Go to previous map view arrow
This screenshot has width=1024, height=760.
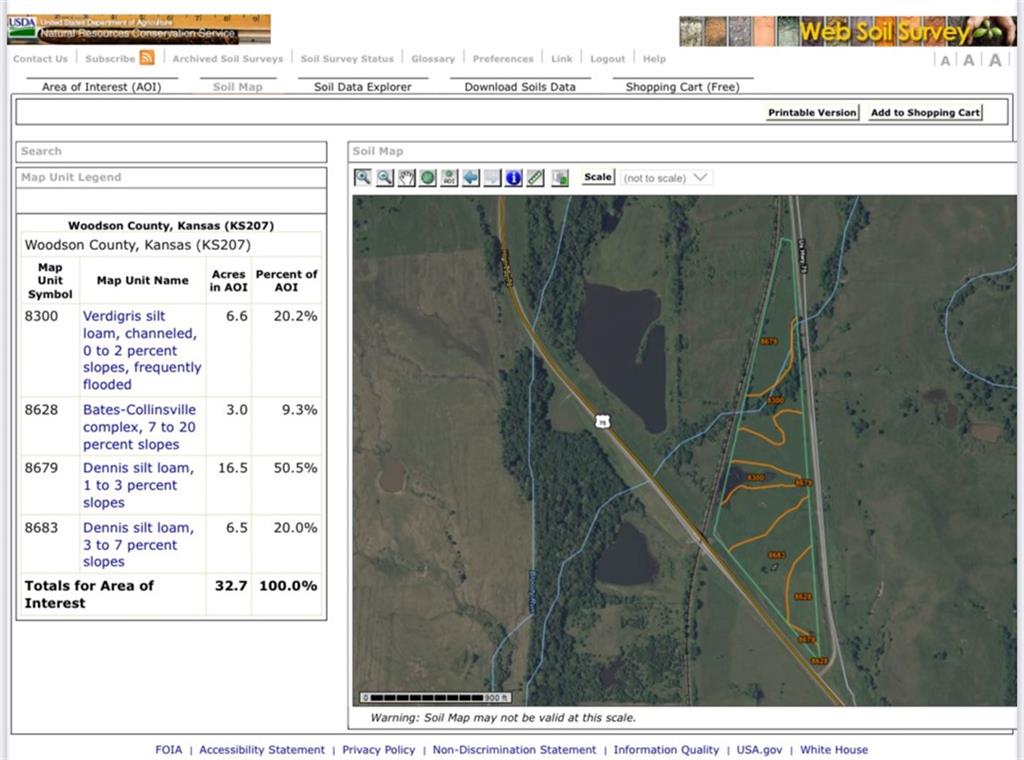[471, 177]
